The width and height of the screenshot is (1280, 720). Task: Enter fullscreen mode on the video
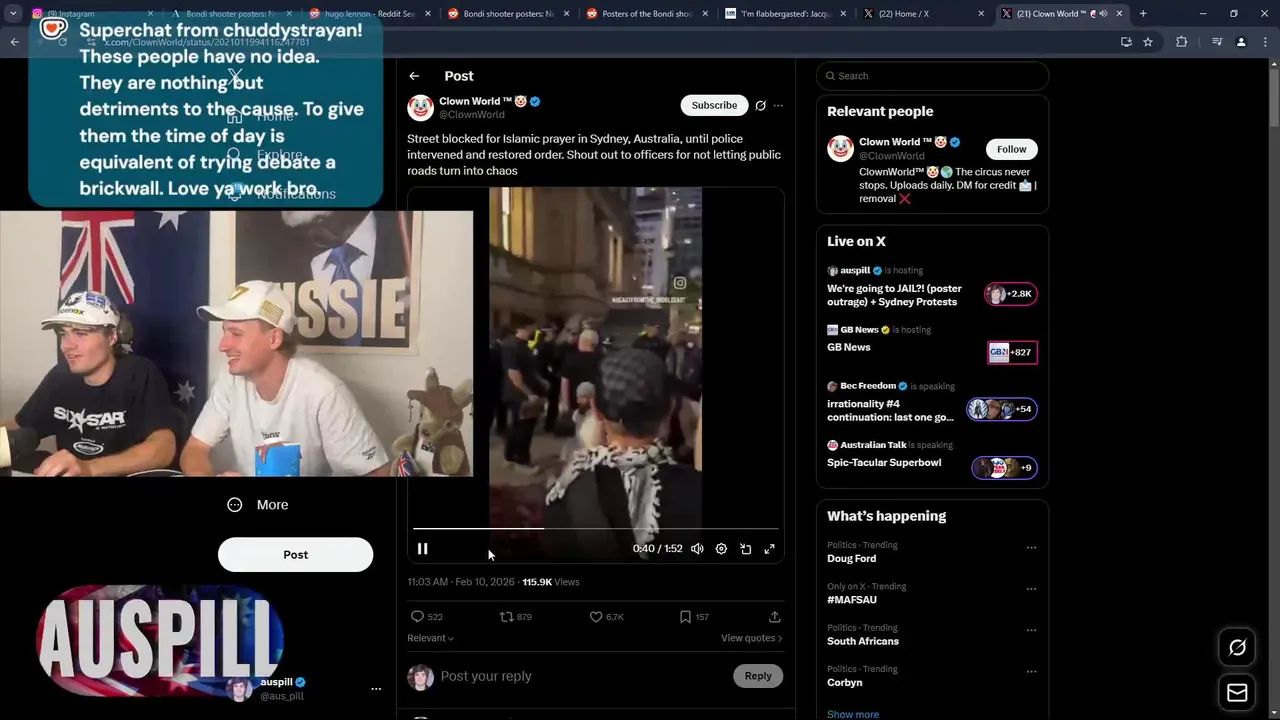[x=770, y=548]
